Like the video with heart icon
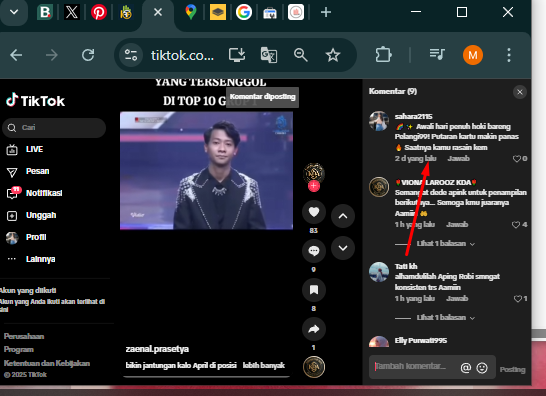This screenshot has height=396, width=546. 314,212
